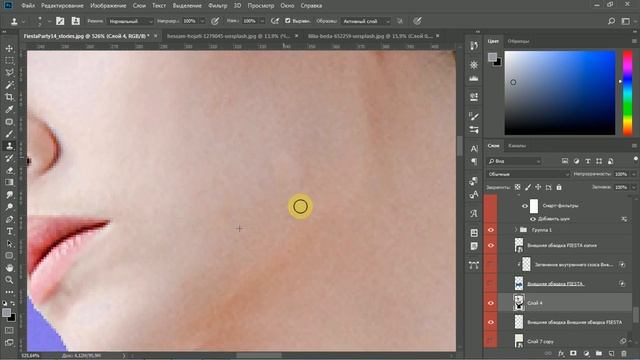Select the Внешняя обводка FIESTA копия layer
The width and height of the screenshot is (640, 360).
(x=562, y=245)
